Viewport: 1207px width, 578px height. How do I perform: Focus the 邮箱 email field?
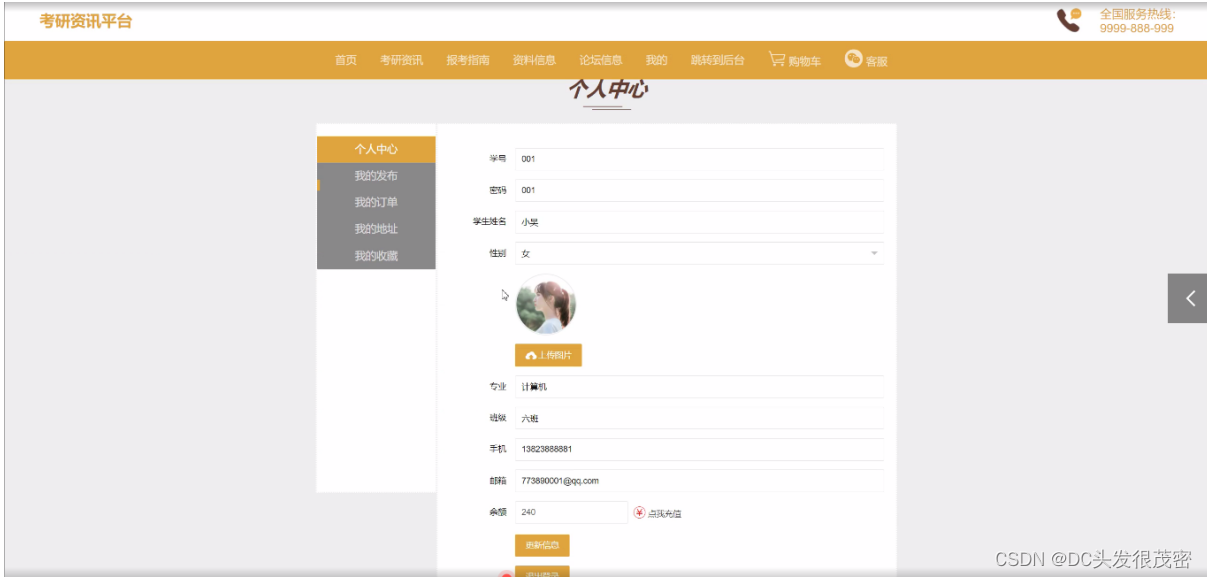click(x=699, y=481)
